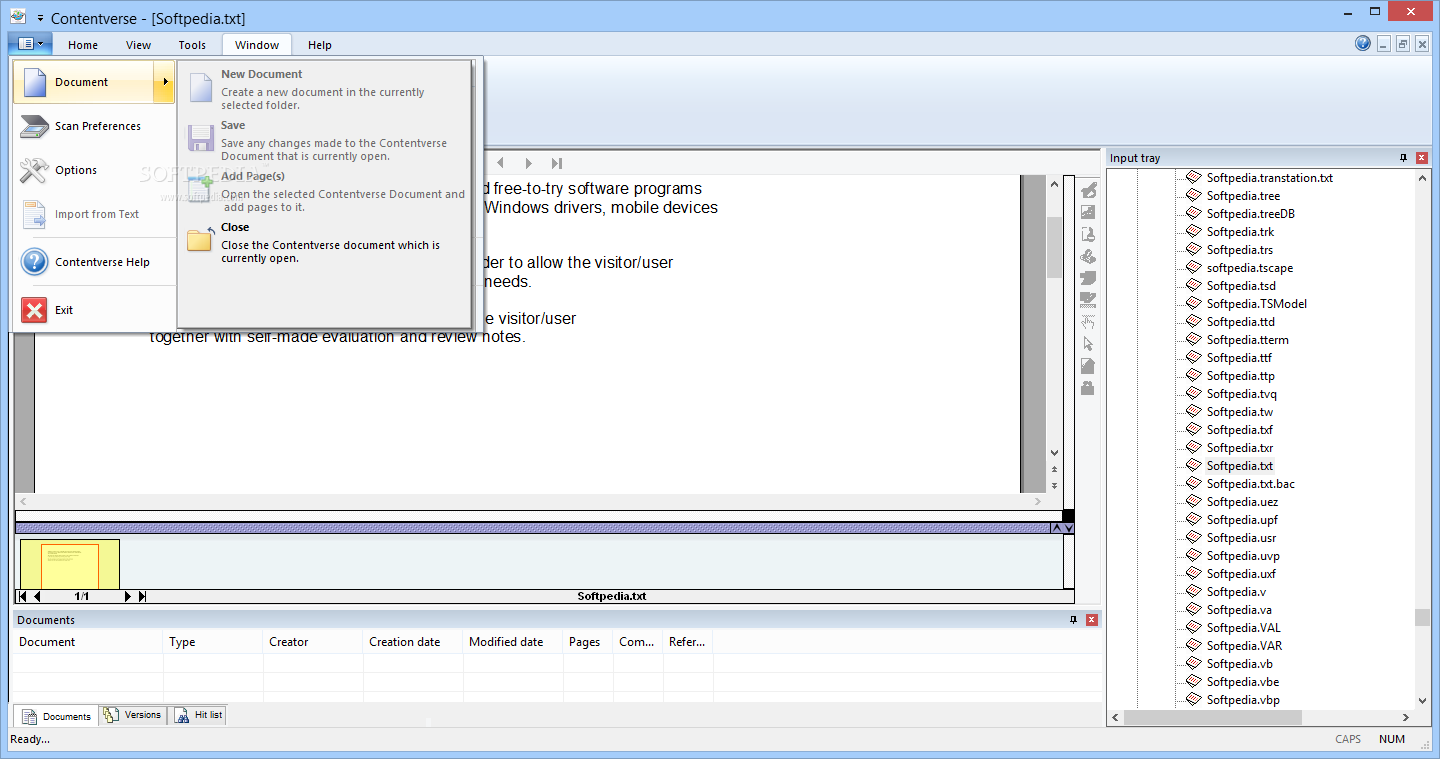Image resolution: width=1440 pixels, height=759 pixels.
Task: Select Softpedia.vbp in Input tray
Action: pyautogui.click(x=1243, y=700)
